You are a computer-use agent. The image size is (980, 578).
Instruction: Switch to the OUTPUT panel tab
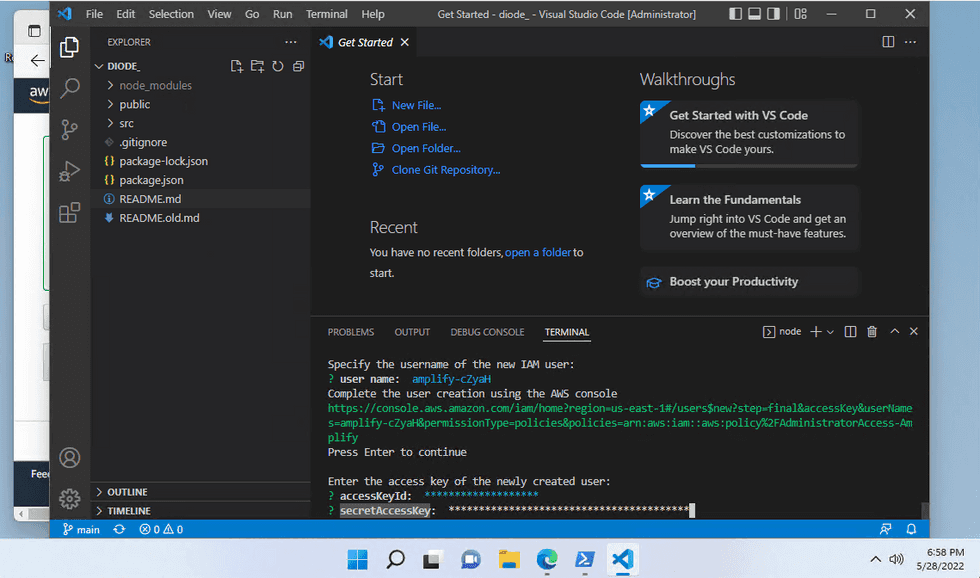(412, 332)
